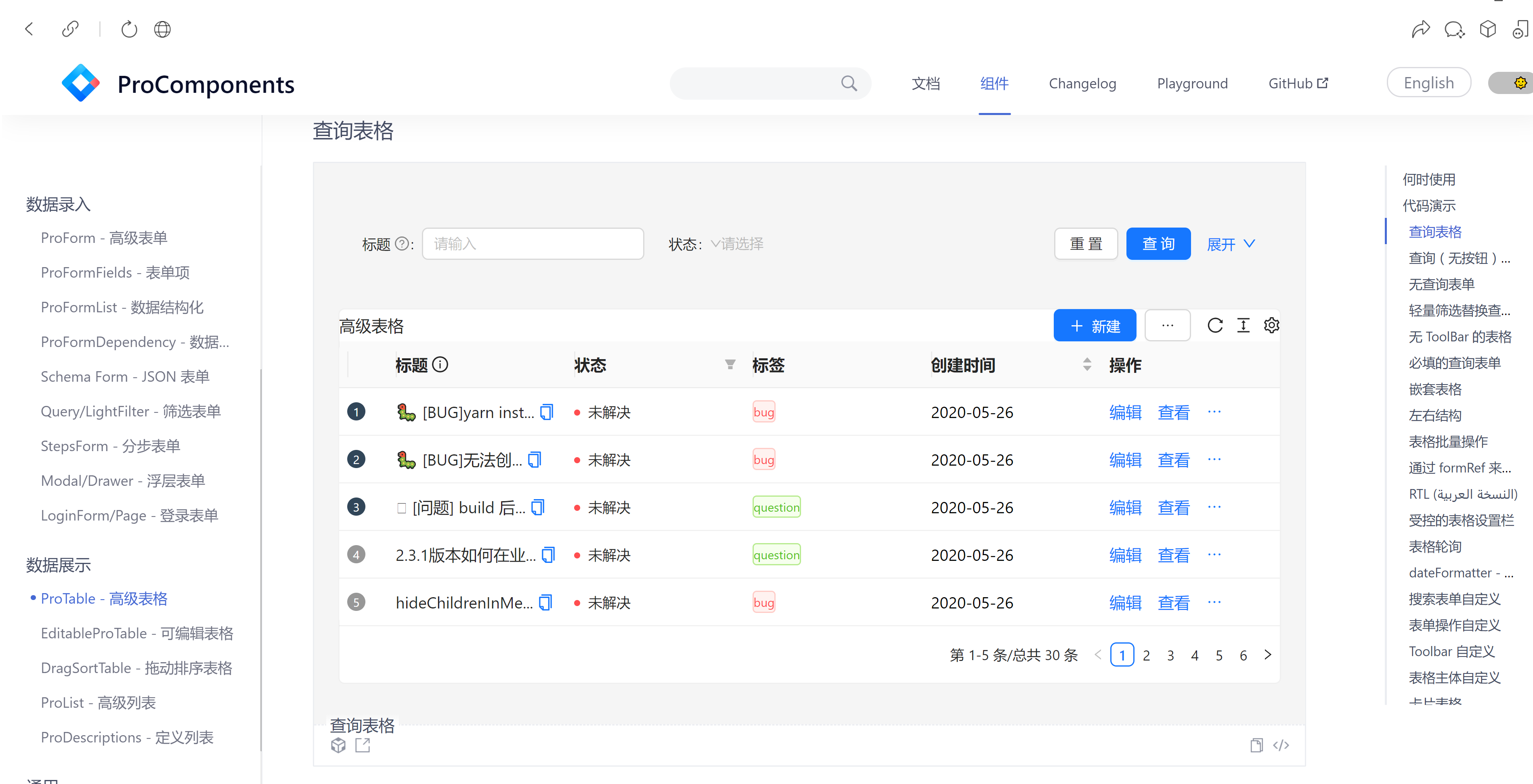Jump to 嵌套表格 anchor
The image size is (1533, 784).
(1435, 389)
